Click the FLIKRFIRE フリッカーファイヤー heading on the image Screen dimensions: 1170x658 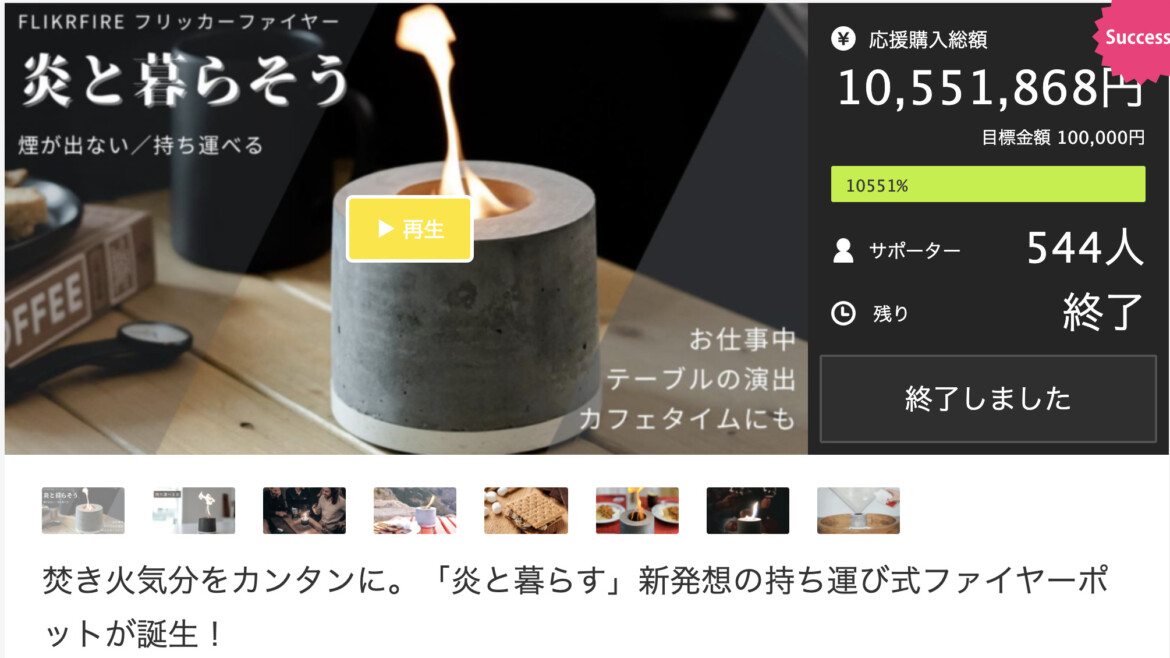tap(178, 22)
